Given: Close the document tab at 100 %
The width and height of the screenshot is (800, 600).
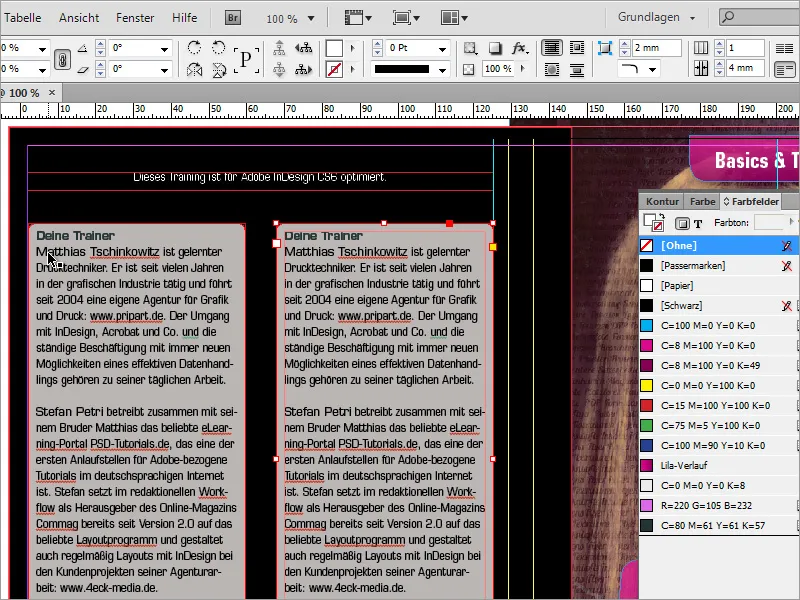Looking at the screenshot, I should pos(52,93).
